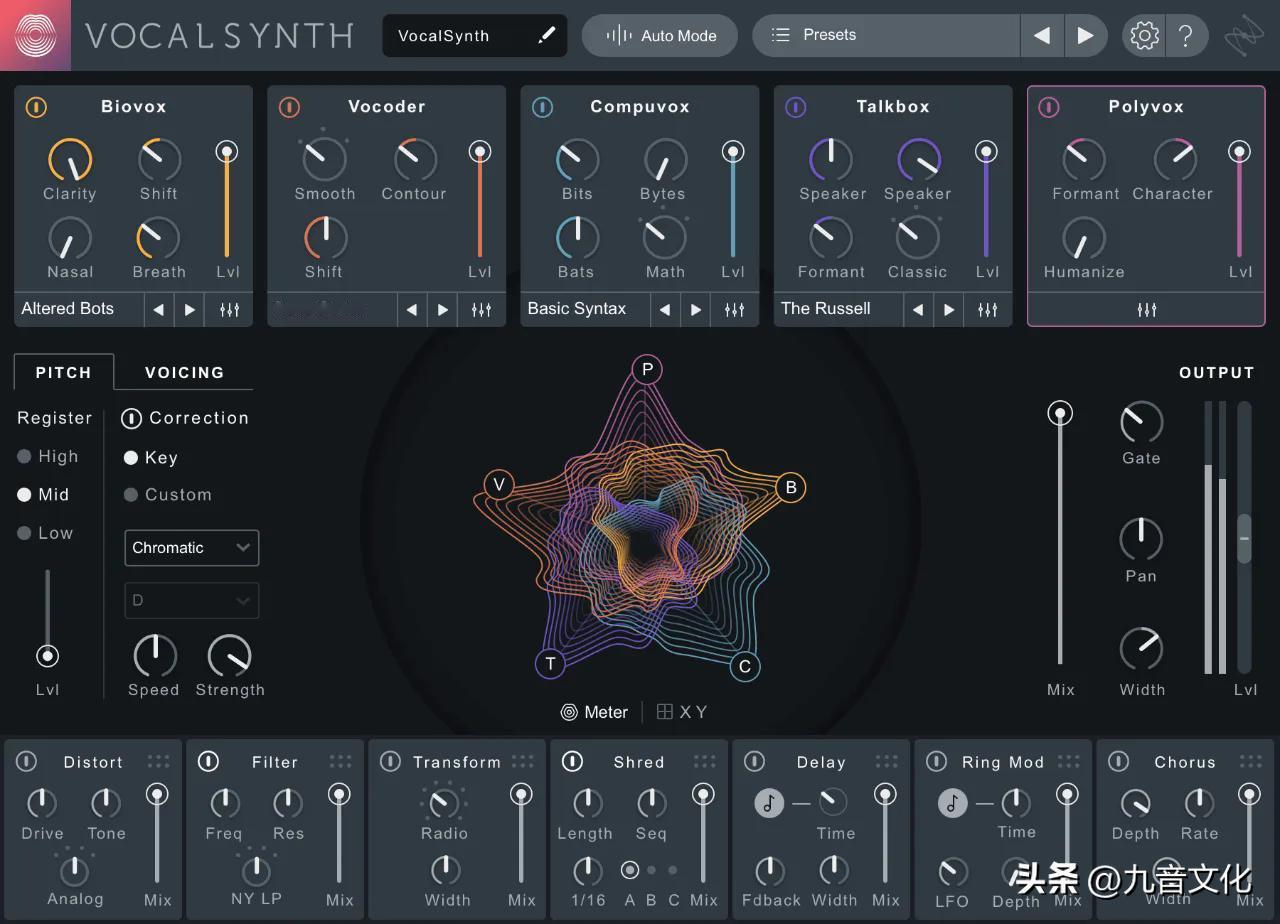Viewport: 1280px width, 924px height.
Task: Adjust the Biovox Lvl slider handle
Action: (x=227, y=152)
